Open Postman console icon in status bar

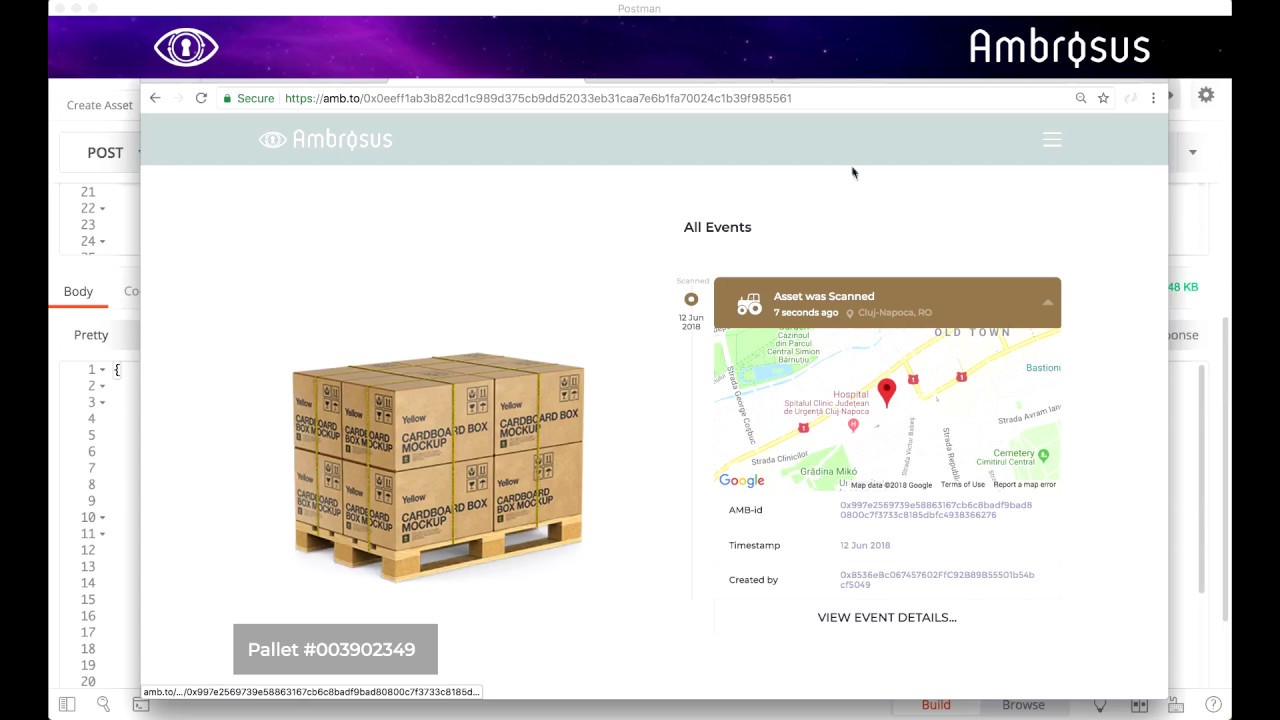pos(140,706)
